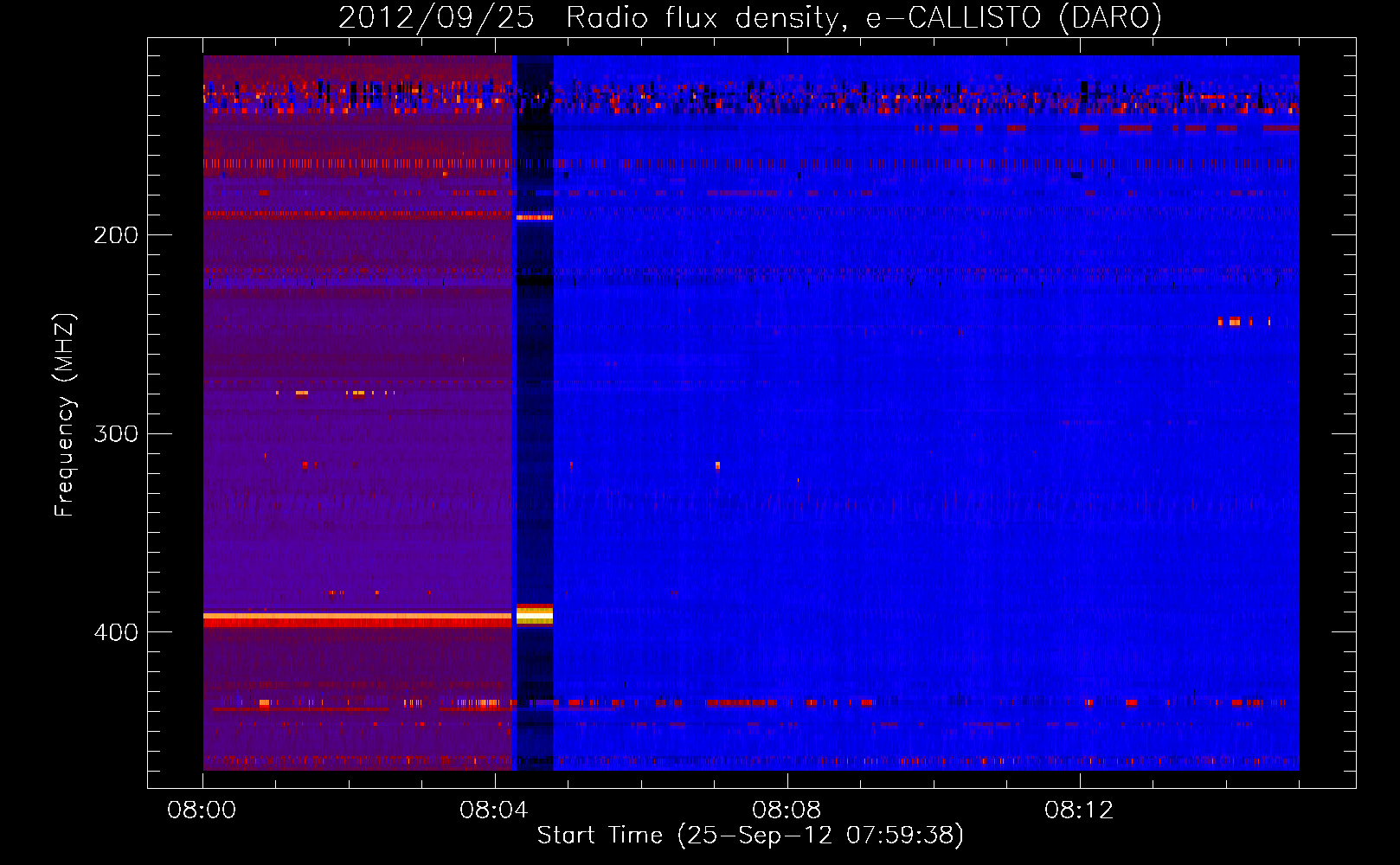This screenshot has height=865, width=1400.
Task: Click the 'Start Time (25-Sep-12 07:59:38)' label
Action: point(750,836)
